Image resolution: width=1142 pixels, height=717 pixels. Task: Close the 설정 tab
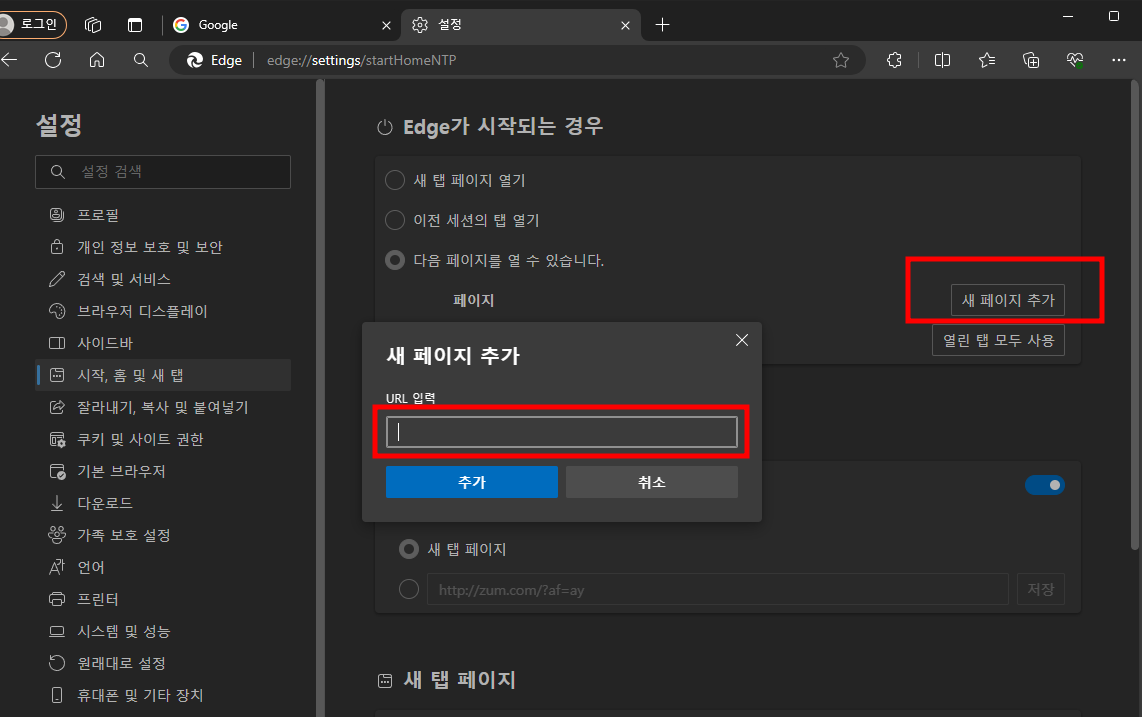click(x=625, y=26)
